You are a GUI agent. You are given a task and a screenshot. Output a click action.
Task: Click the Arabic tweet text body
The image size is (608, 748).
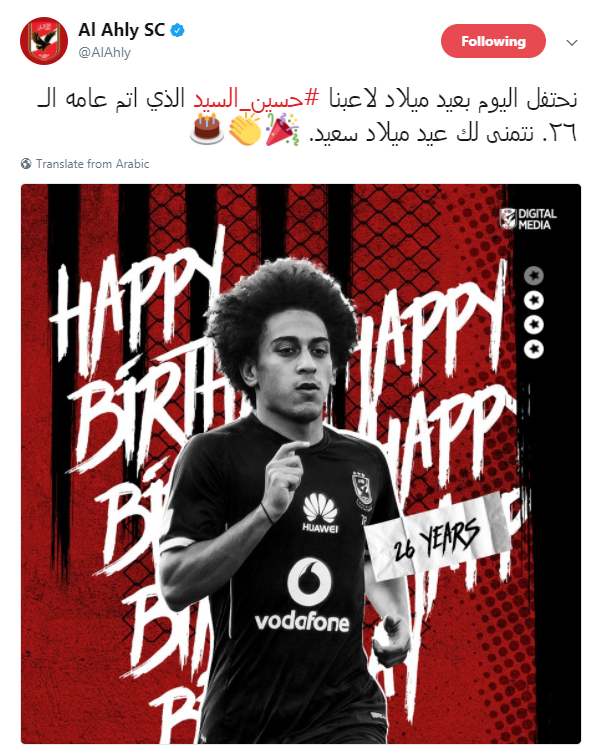tap(307, 115)
